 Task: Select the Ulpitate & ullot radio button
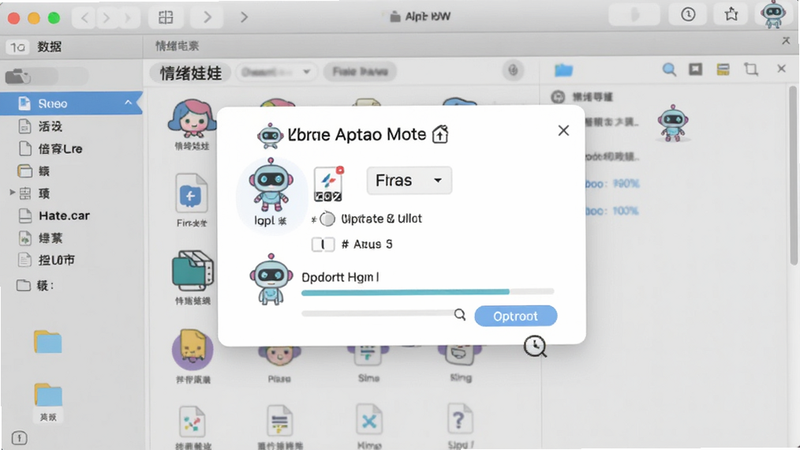[x=327, y=219]
